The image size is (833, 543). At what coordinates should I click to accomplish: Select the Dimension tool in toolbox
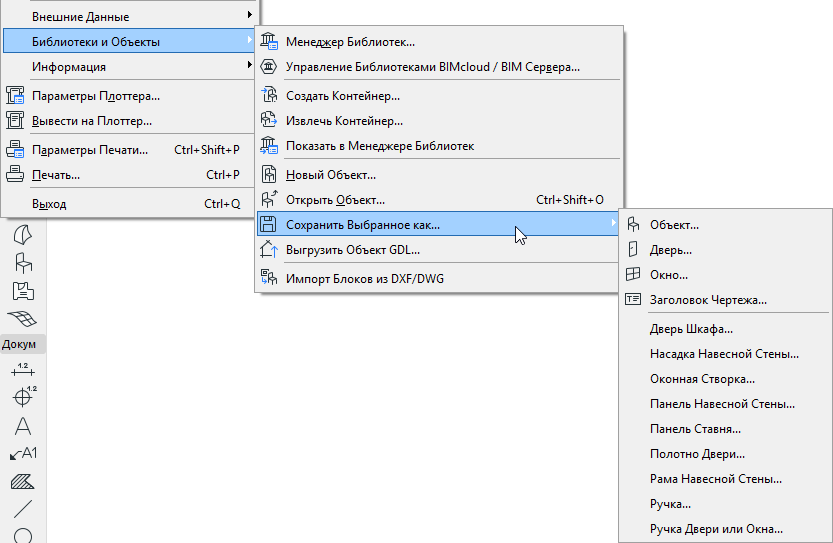point(22,370)
